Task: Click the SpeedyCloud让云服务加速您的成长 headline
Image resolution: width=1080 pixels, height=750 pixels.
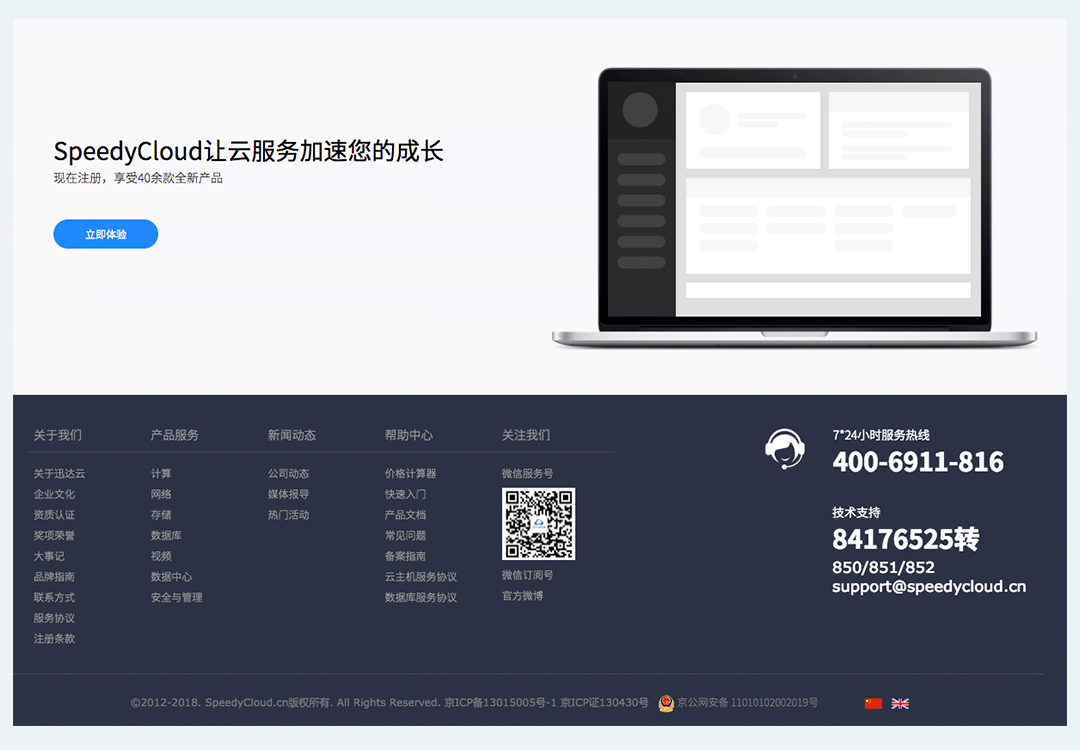Action: [x=249, y=151]
